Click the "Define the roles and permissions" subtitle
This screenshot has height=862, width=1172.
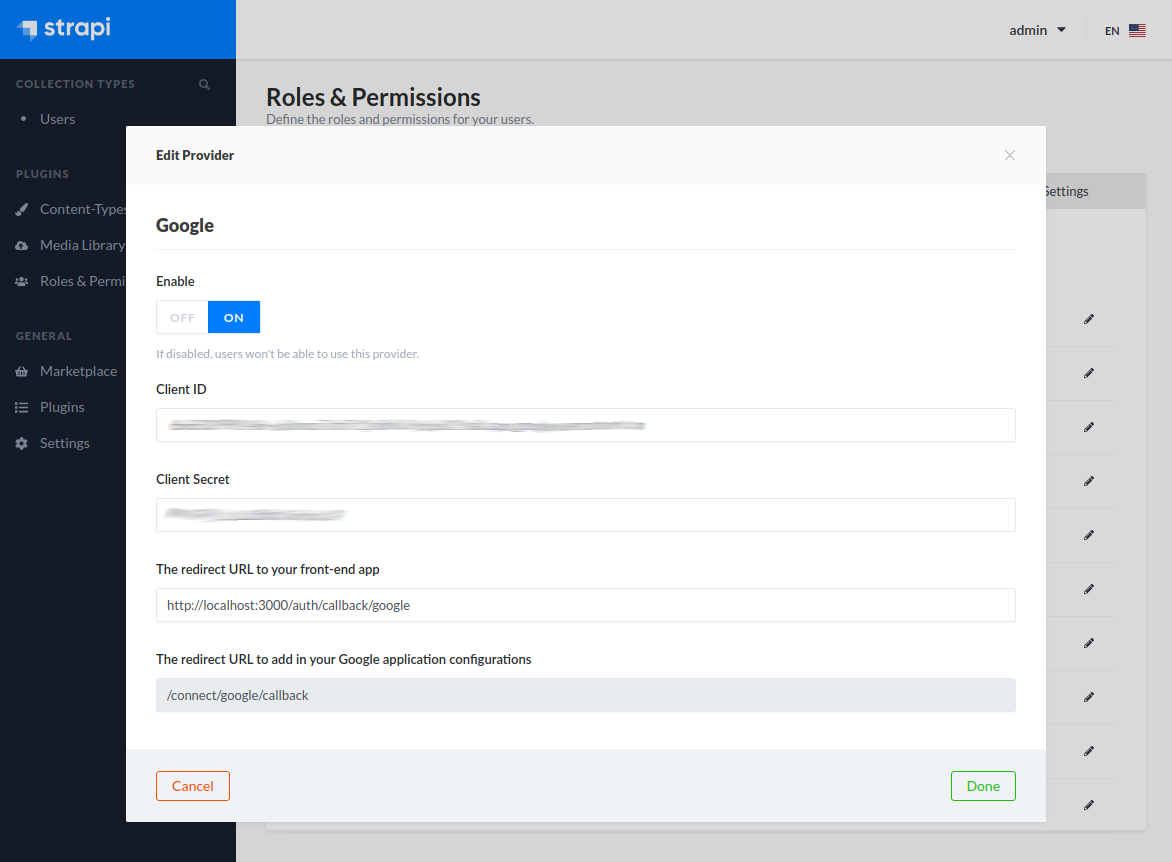400,120
